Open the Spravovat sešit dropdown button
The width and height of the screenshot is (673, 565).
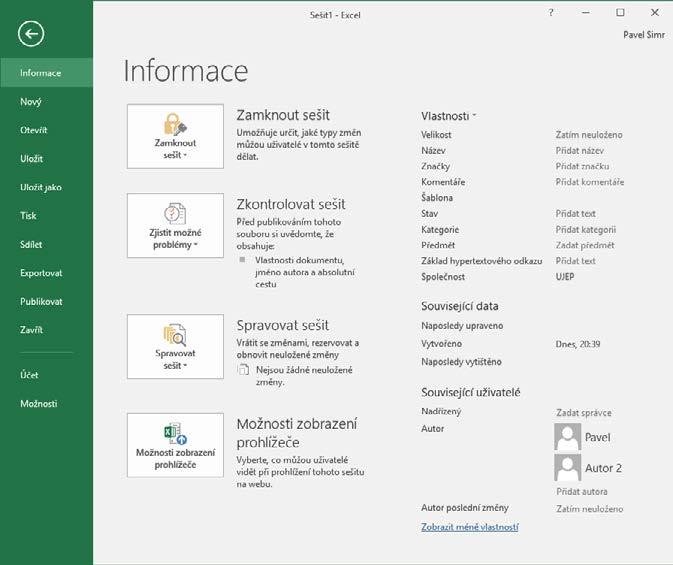coord(175,346)
